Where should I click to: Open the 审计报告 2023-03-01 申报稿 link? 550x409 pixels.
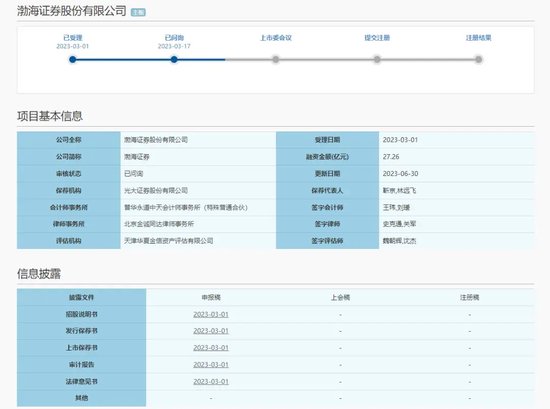(211, 364)
